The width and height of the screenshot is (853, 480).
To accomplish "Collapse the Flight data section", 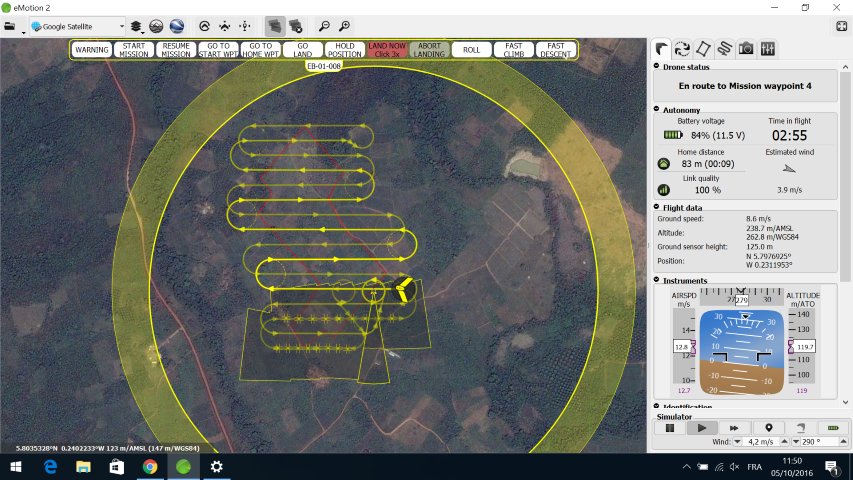I will coord(657,207).
